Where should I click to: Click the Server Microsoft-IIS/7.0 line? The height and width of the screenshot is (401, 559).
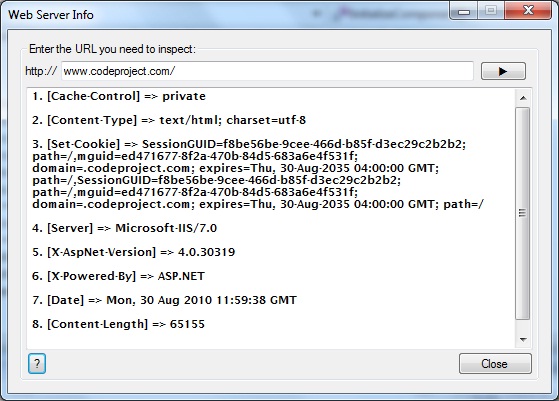click(x=124, y=228)
